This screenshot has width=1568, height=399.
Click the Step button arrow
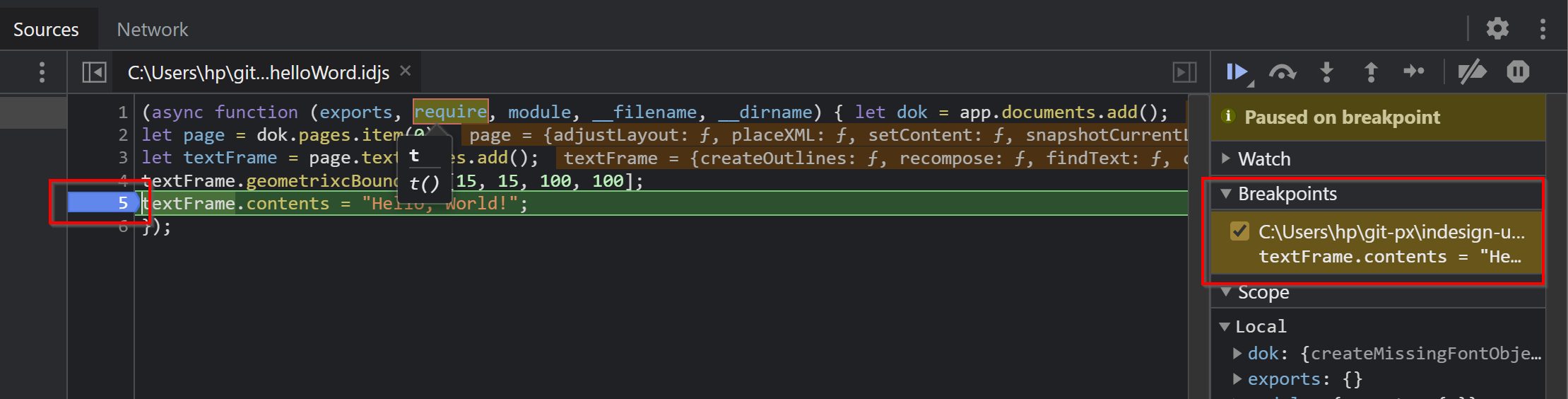click(x=1414, y=71)
